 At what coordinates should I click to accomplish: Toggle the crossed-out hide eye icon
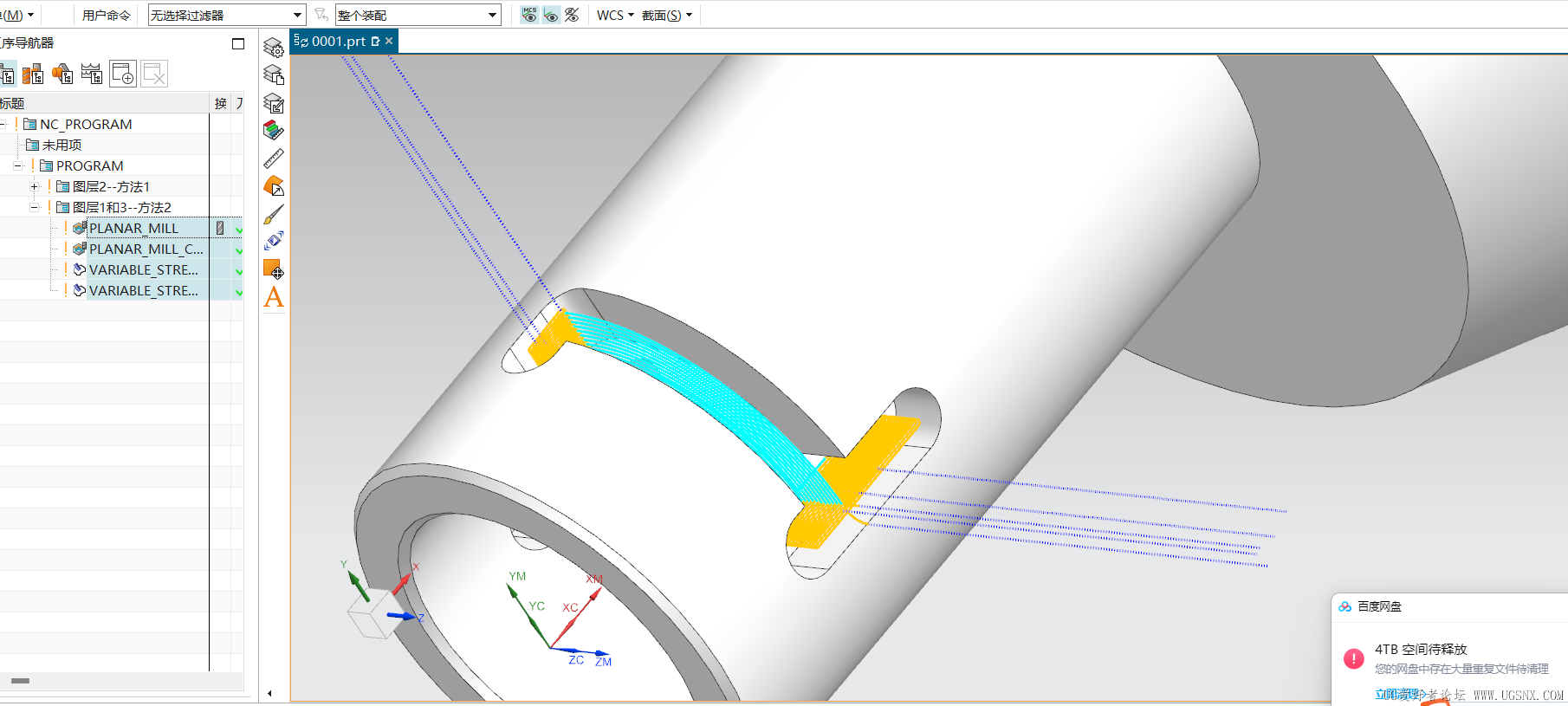[572, 15]
